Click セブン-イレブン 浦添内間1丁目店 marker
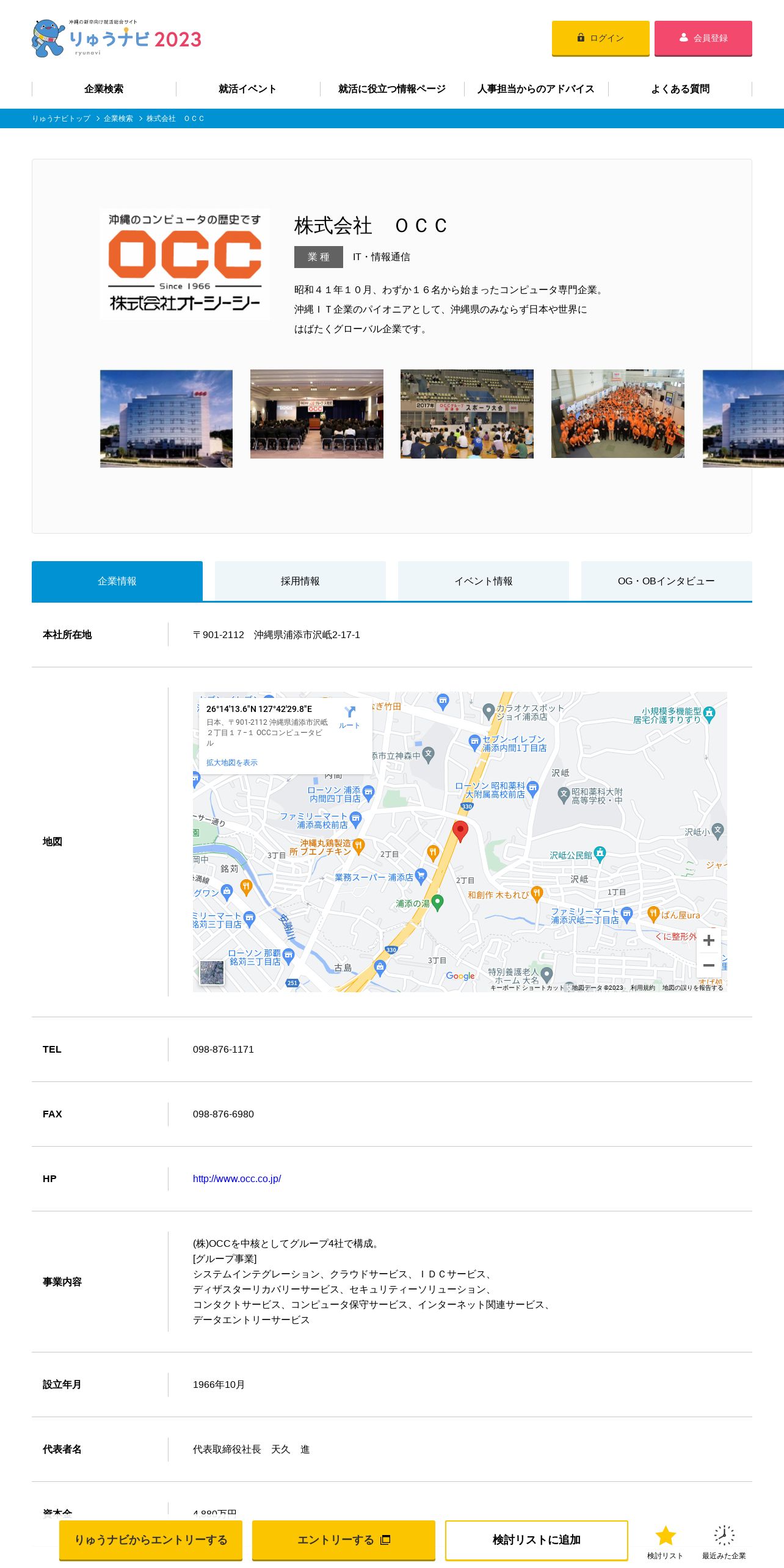 pyautogui.click(x=475, y=743)
